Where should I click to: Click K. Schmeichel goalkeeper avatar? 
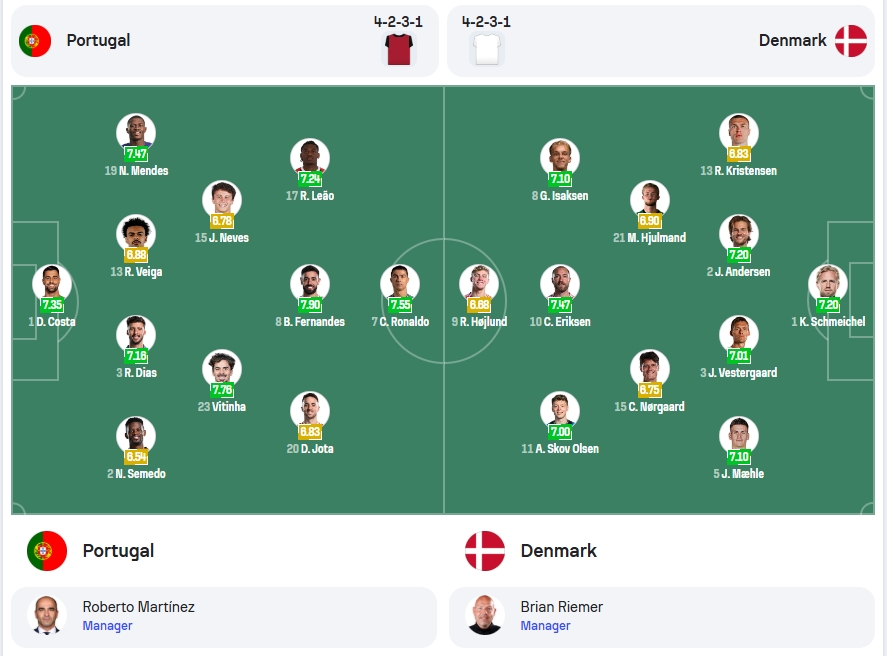point(828,284)
